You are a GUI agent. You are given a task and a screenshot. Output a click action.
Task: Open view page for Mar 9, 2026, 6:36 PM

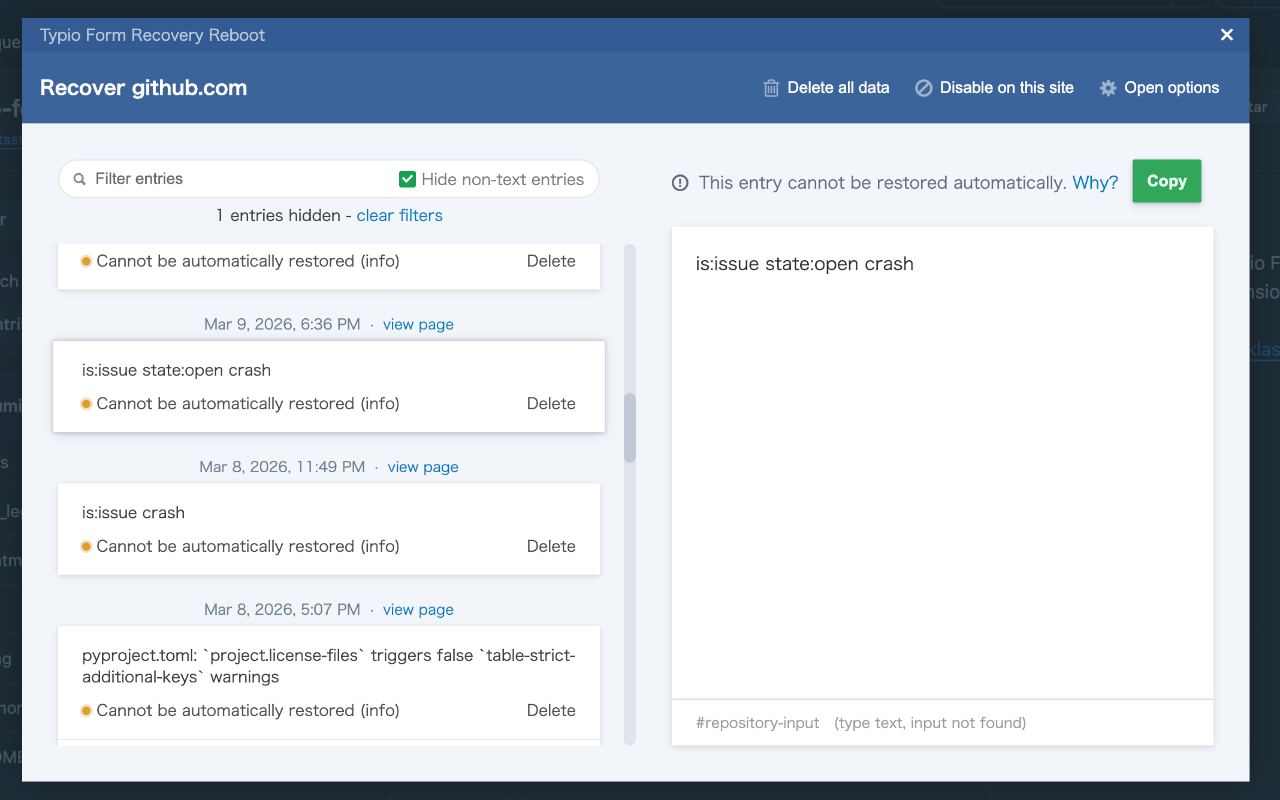(418, 324)
